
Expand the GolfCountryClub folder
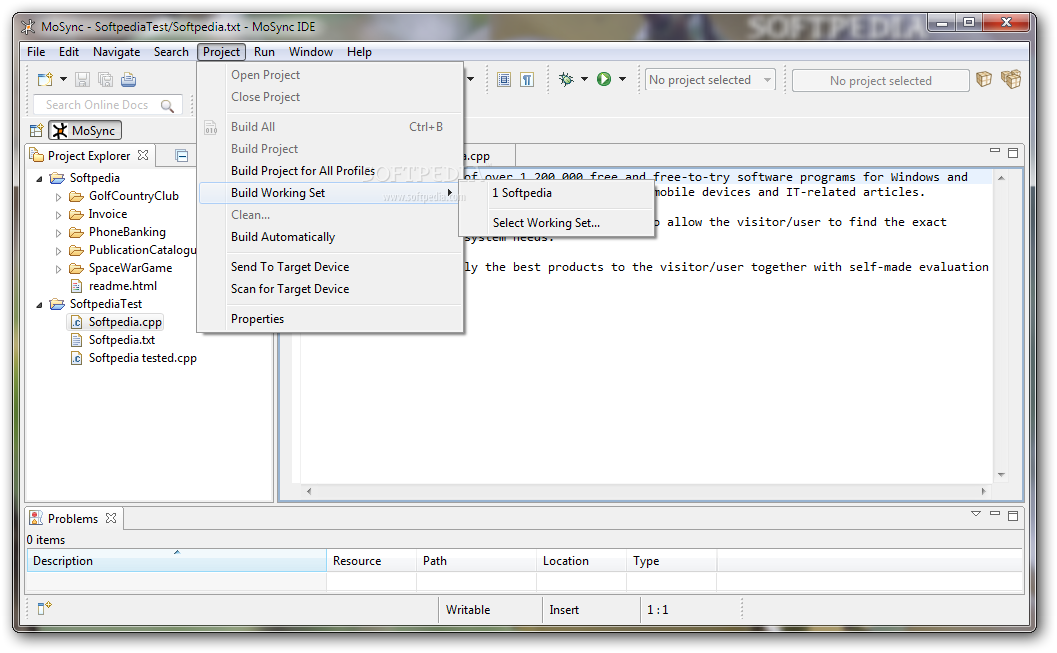pyautogui.click(x=59, y=197)
